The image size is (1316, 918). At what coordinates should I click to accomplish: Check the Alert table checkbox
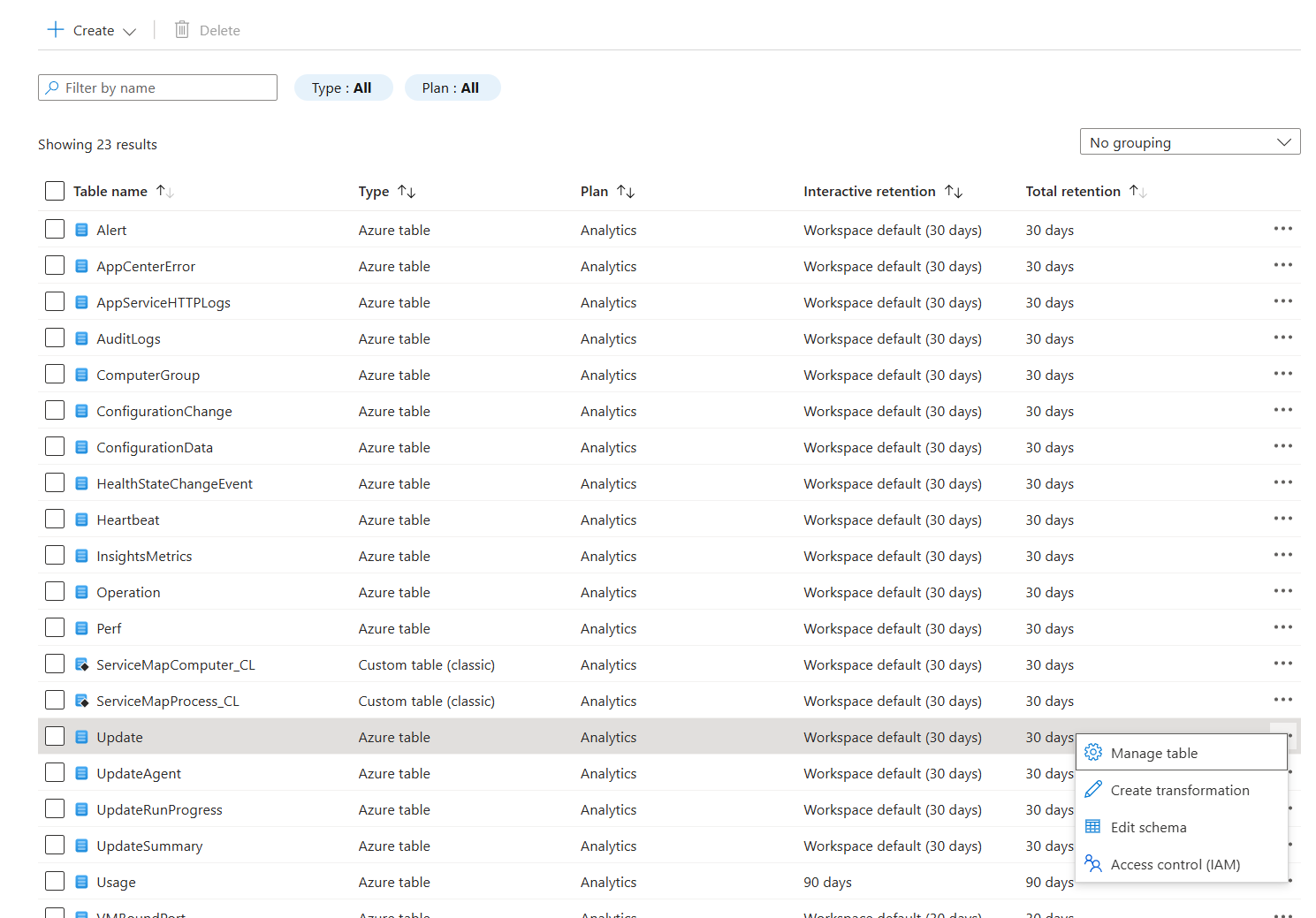pos(55,229)
